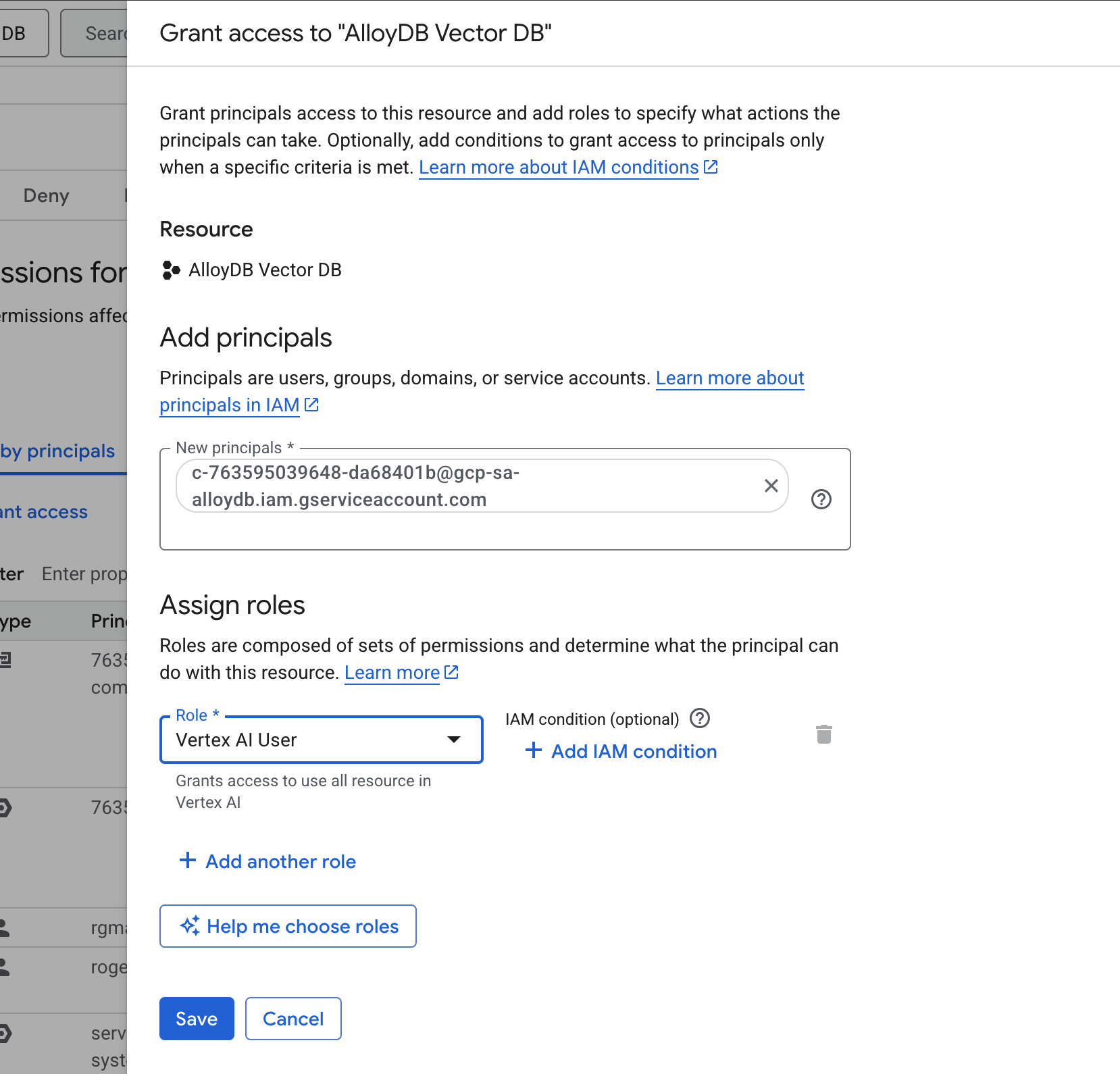Clear the entered principal using the X icon
This screenshot has height=1074, width=1120.
click(x=771, y=486)
